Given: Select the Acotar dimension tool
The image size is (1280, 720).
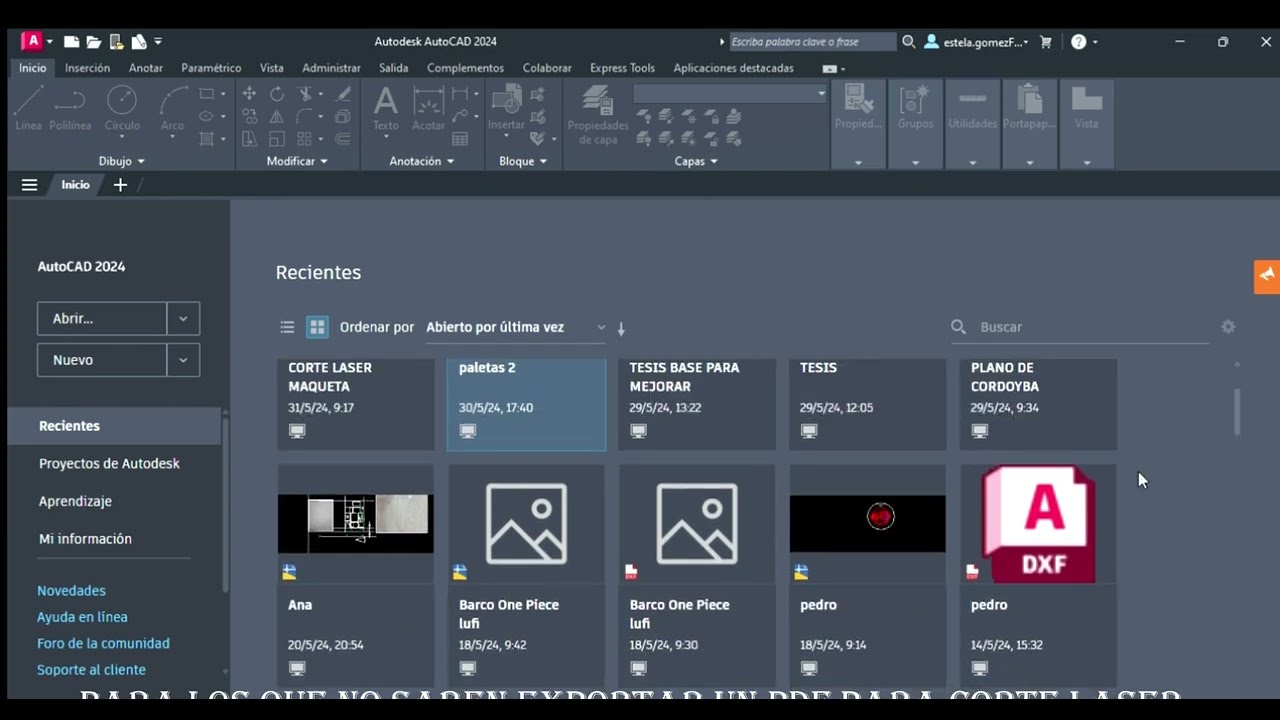Looking at the screenshot, I should coord(428,109).
